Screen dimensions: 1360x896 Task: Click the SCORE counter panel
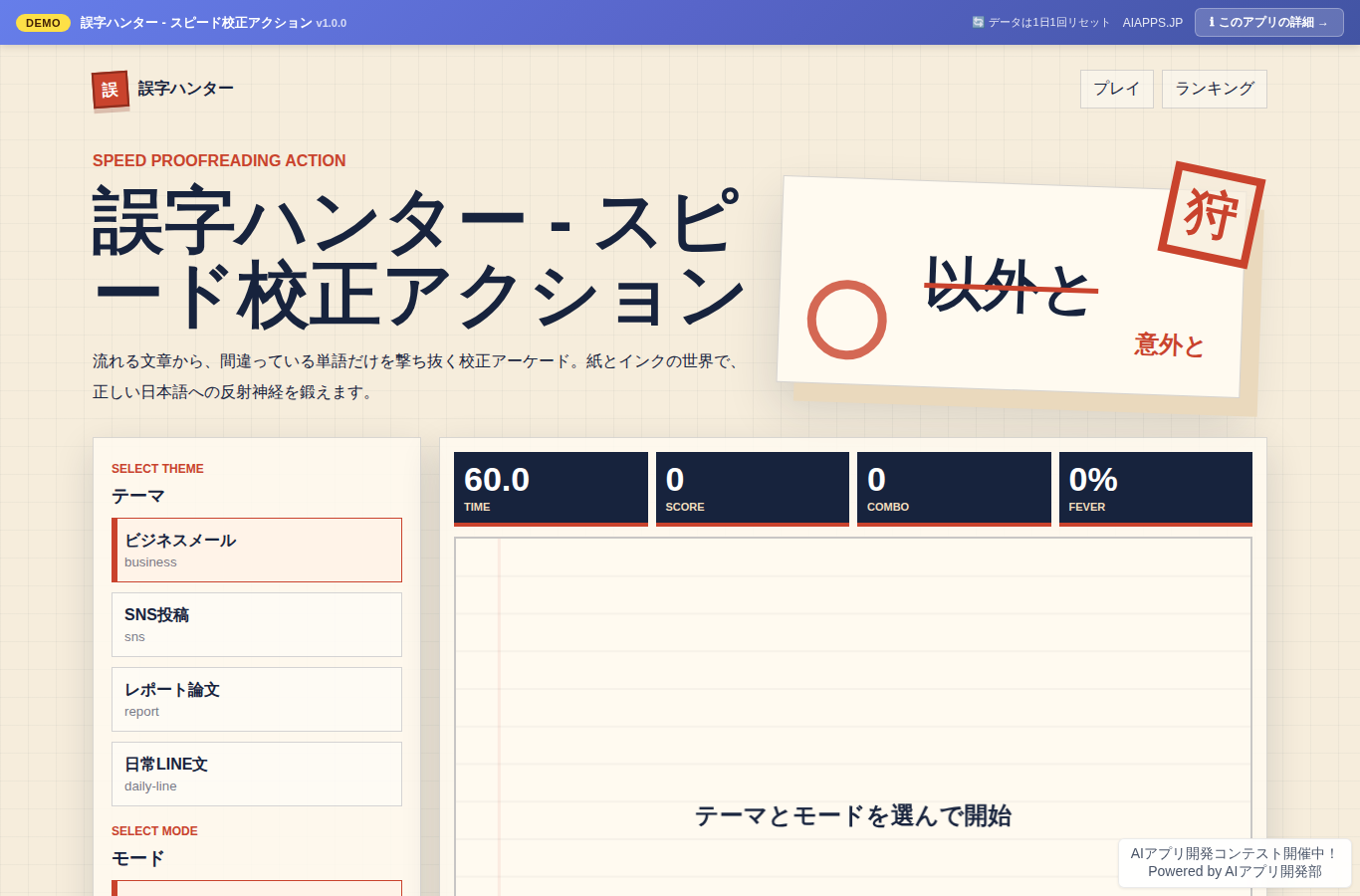tap(753, 489)
